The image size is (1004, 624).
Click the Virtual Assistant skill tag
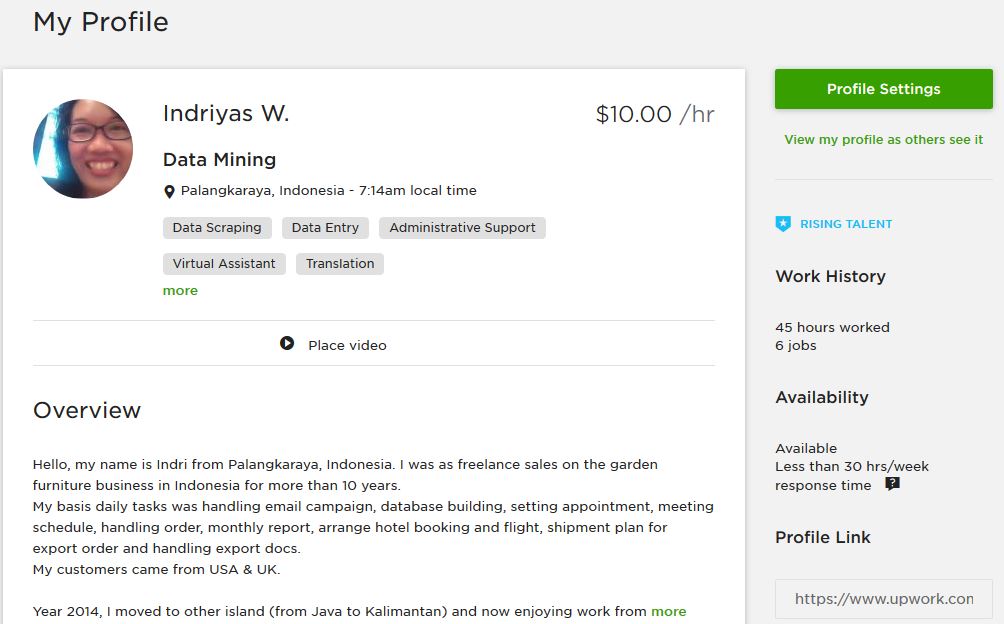(x=224, y=264)
